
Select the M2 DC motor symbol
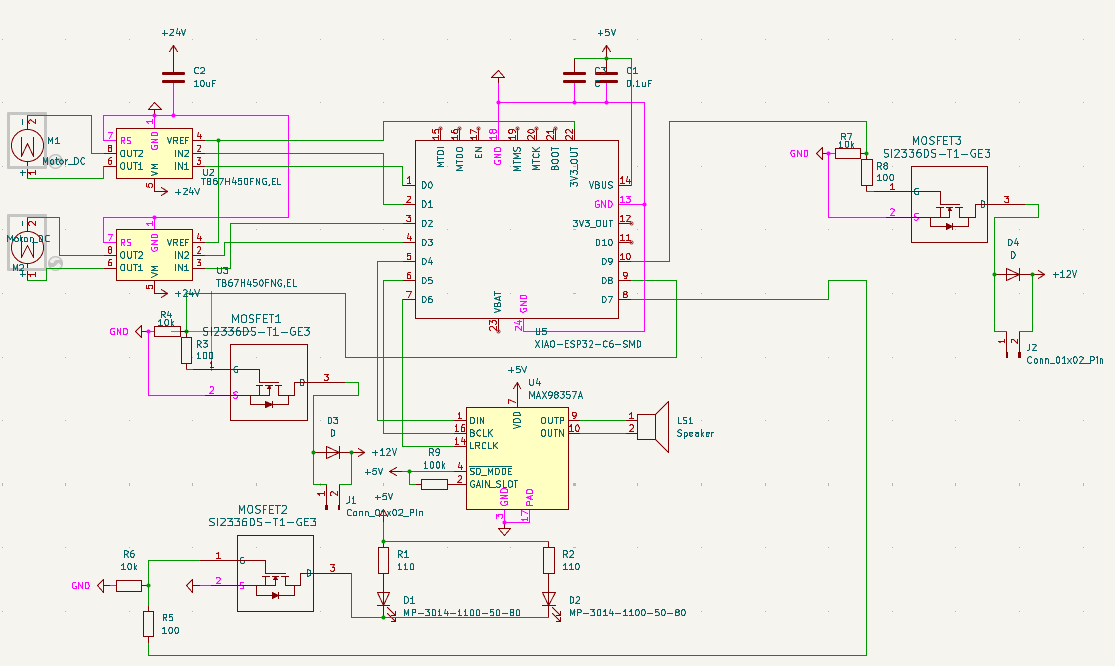click(28, 247)
